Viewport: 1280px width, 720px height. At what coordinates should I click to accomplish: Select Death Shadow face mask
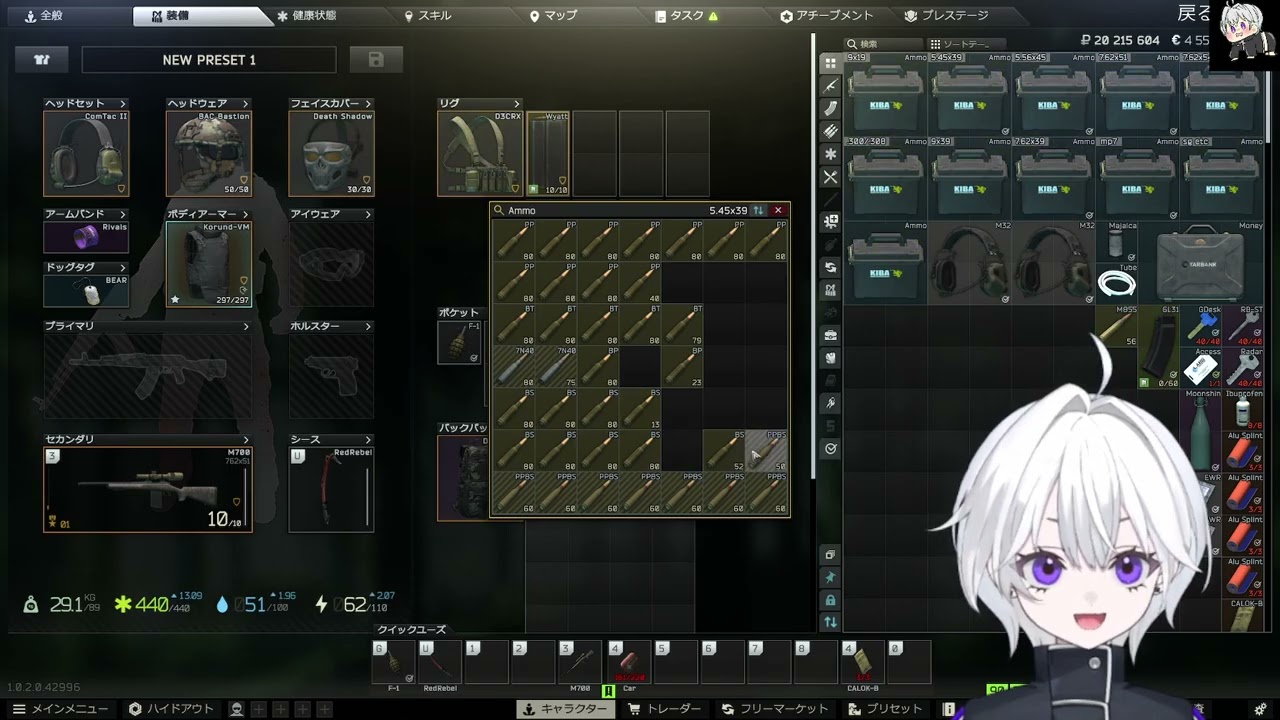pos(331,153)
